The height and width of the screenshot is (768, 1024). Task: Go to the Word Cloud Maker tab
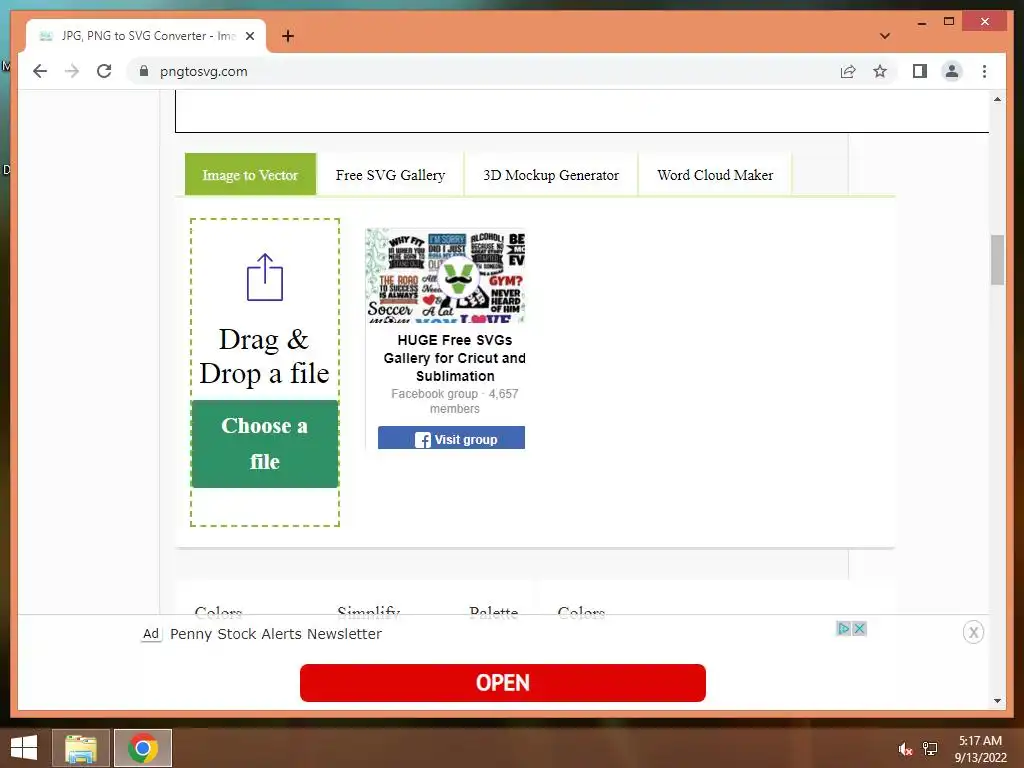pyautogui.click(x=715, y=174)
